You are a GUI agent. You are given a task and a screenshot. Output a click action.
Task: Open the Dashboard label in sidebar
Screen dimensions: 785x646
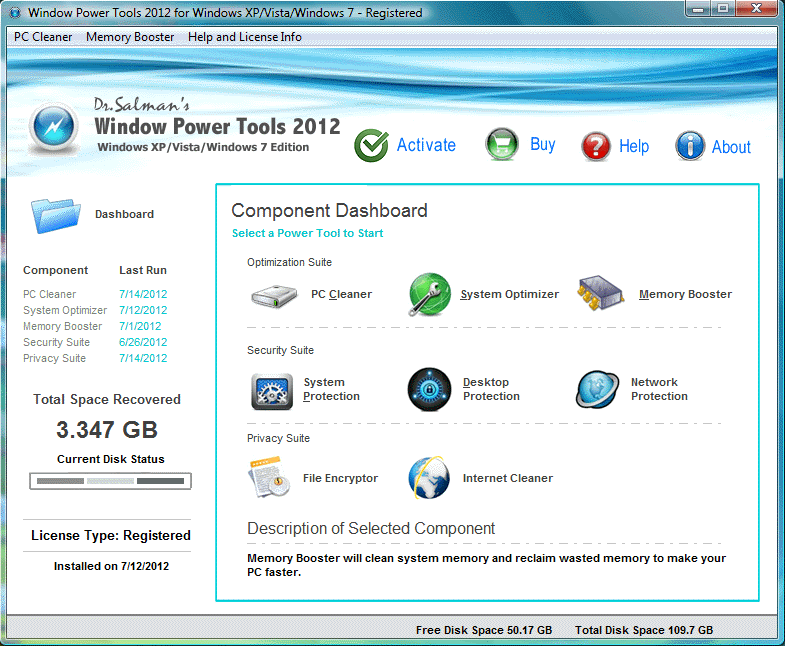point(125,214)
